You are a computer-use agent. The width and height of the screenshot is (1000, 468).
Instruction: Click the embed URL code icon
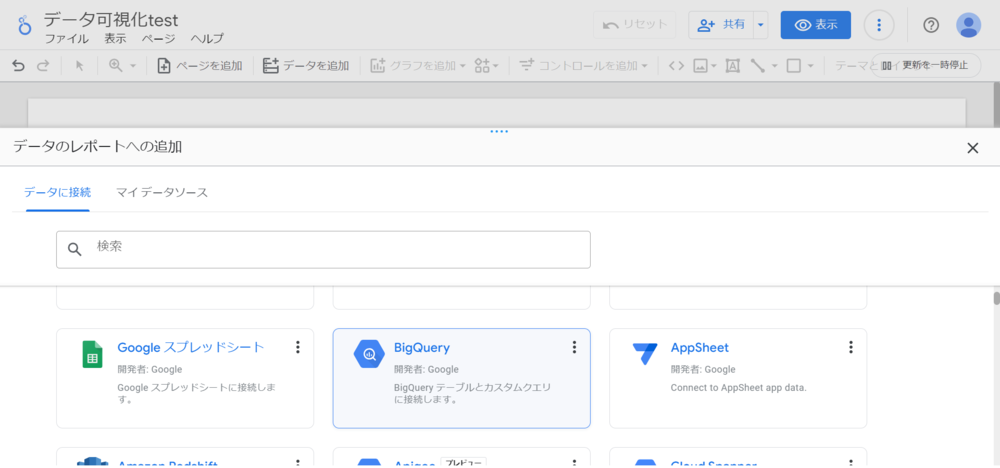point(677,66)
